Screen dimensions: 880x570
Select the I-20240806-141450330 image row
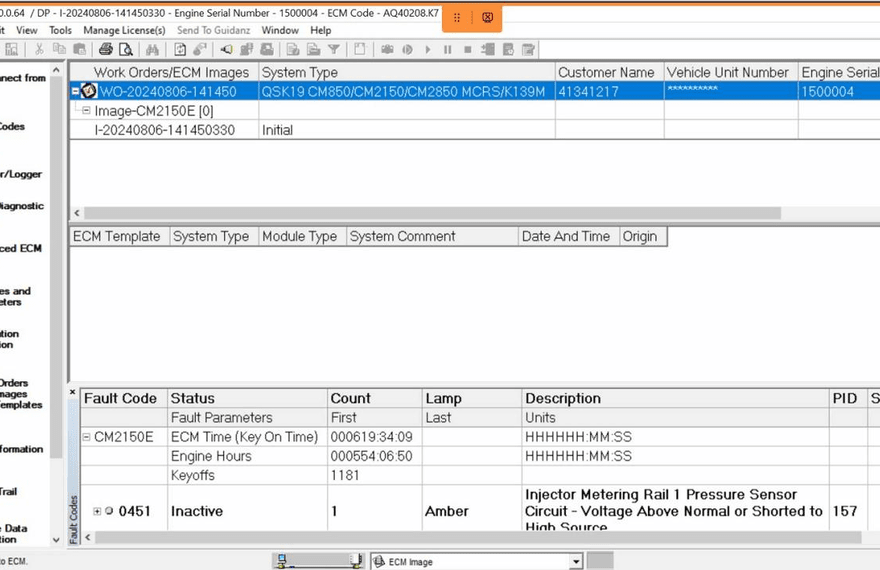[474, 130]
